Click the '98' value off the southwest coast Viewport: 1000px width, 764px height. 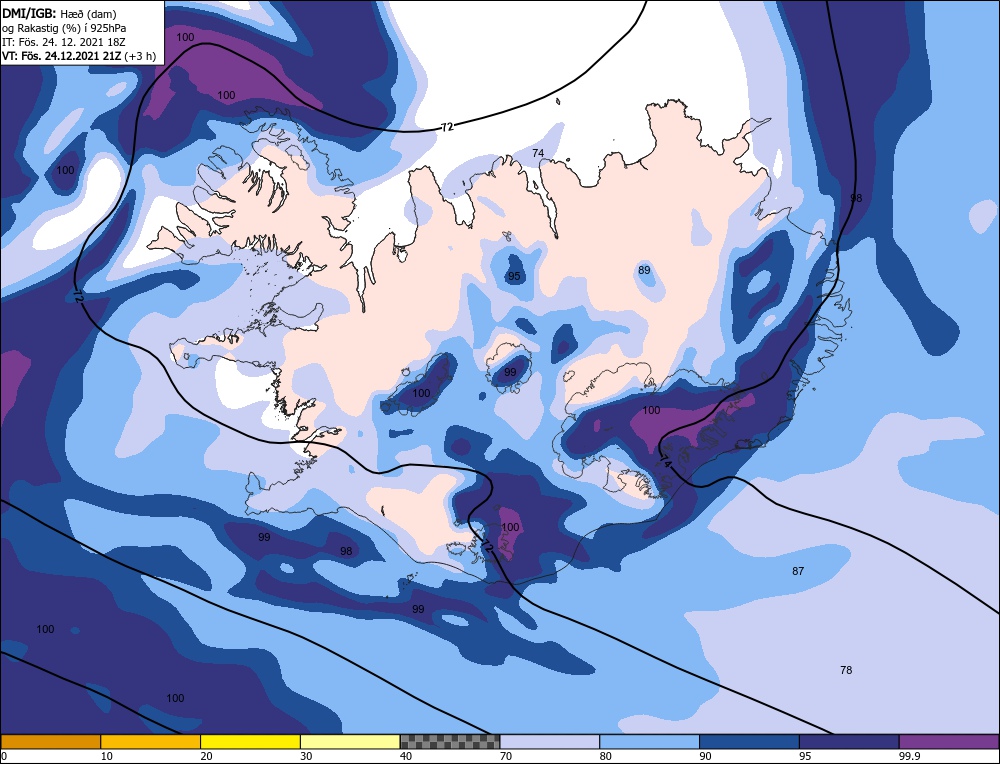click(346, 551)
